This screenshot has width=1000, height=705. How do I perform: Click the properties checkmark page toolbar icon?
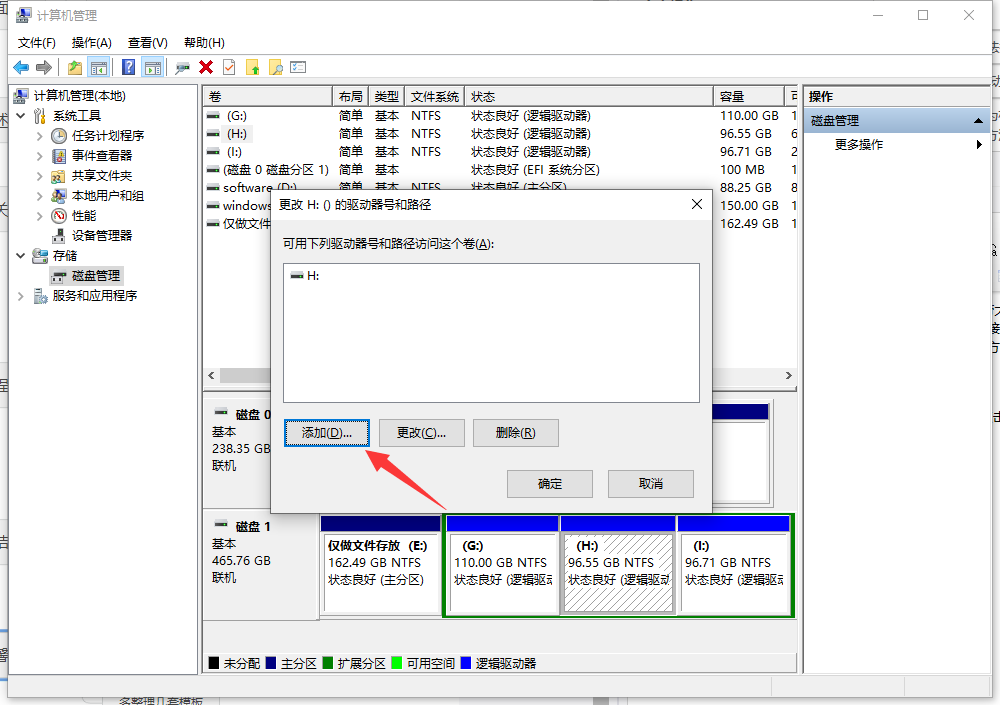pyautogui.click(x=229, y=67)
